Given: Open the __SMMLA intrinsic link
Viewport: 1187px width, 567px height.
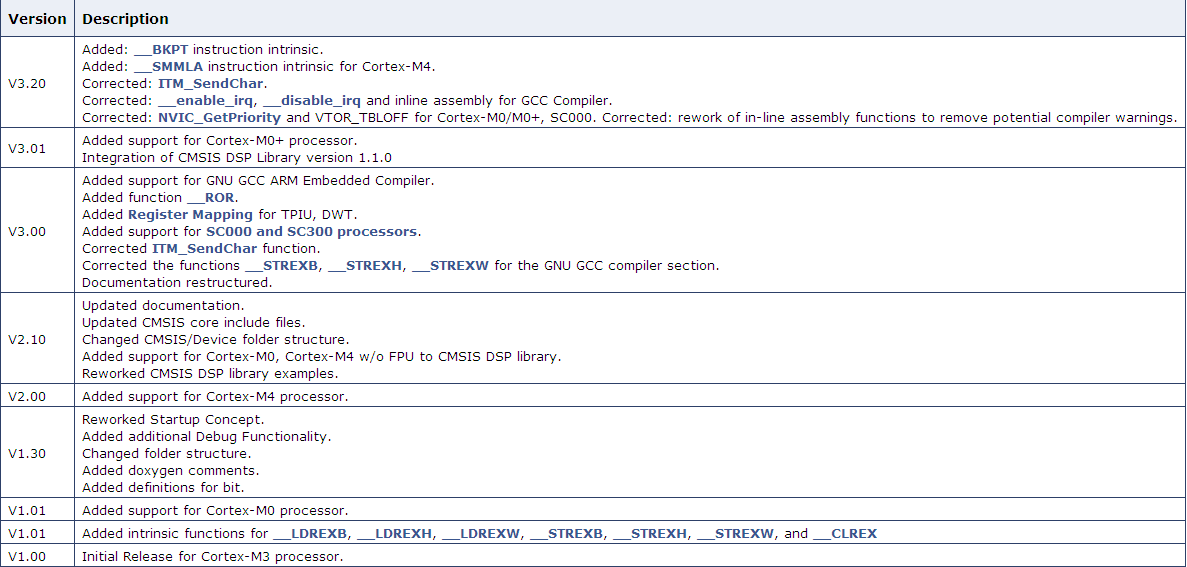Looking at the screenshot, I should coord(168,67).
